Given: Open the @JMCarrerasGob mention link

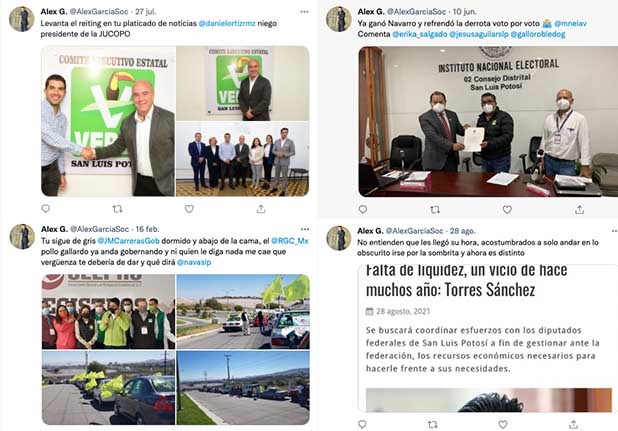Looking at the screenshot, I should tap(128, 241).
